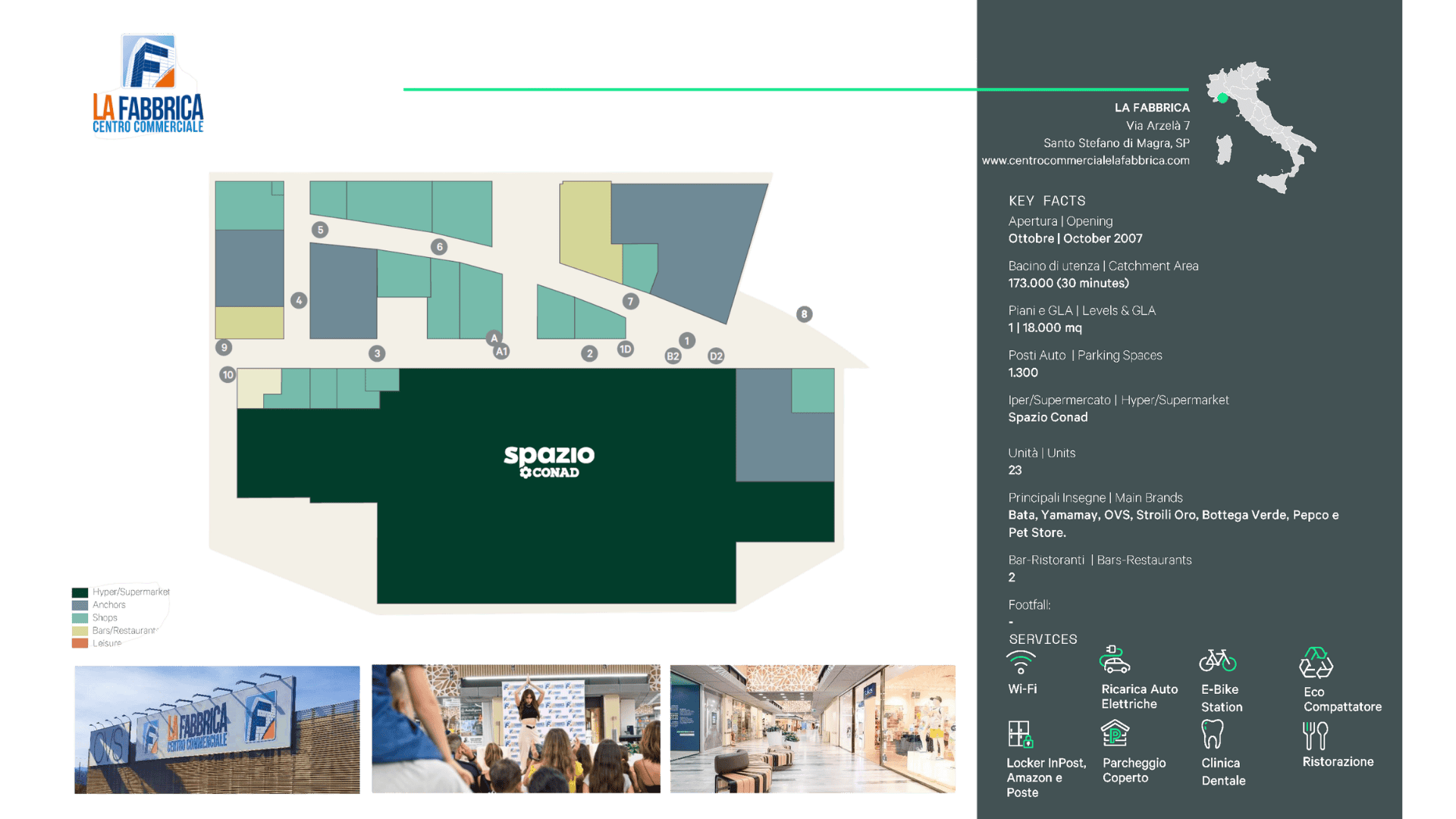
Task: Click the E-Bike Station bicycle icon
Action: coord(1218,660)
